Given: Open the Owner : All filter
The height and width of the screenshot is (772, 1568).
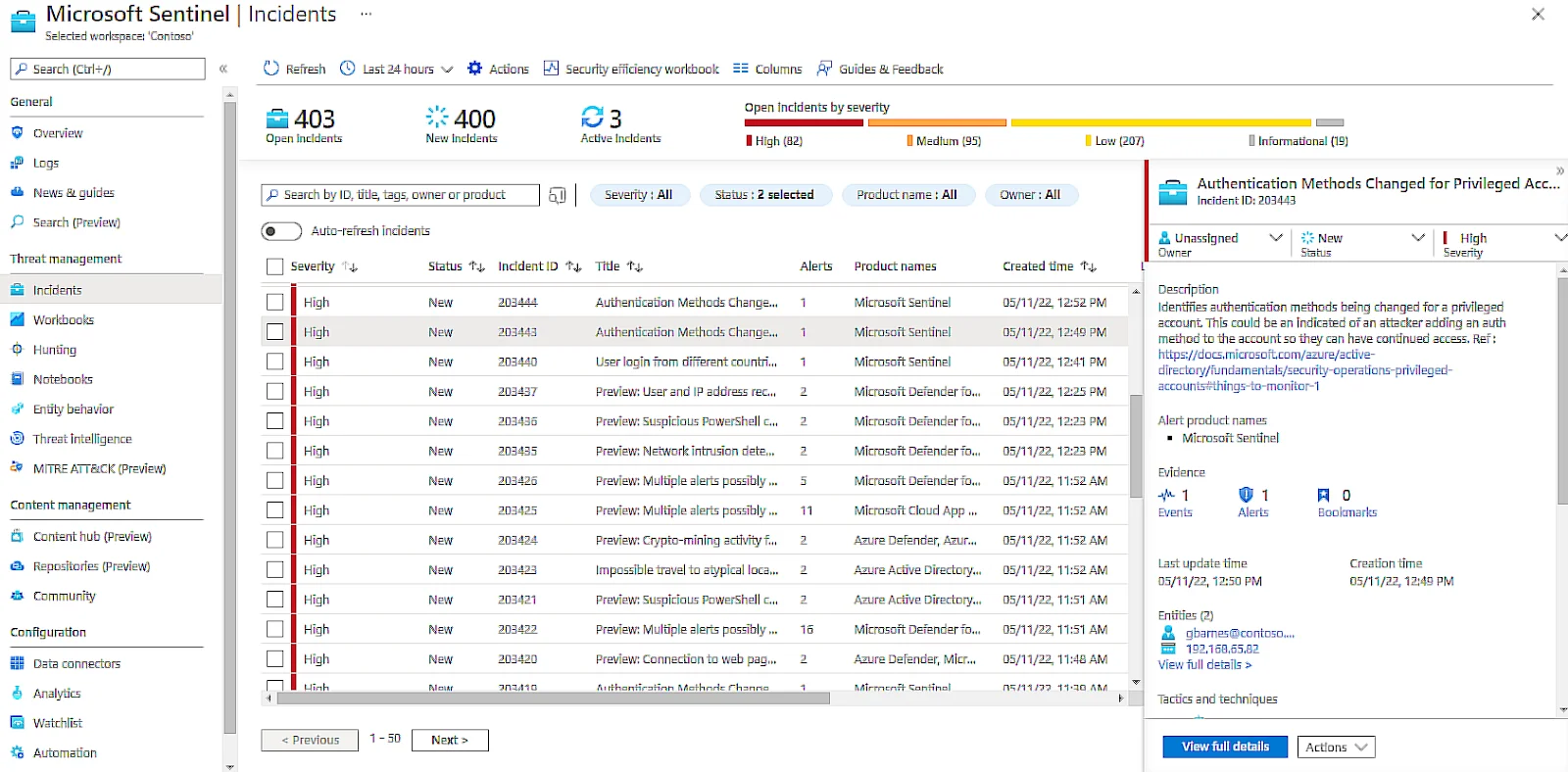Looking at the screenshot, I should [1031, 195].
